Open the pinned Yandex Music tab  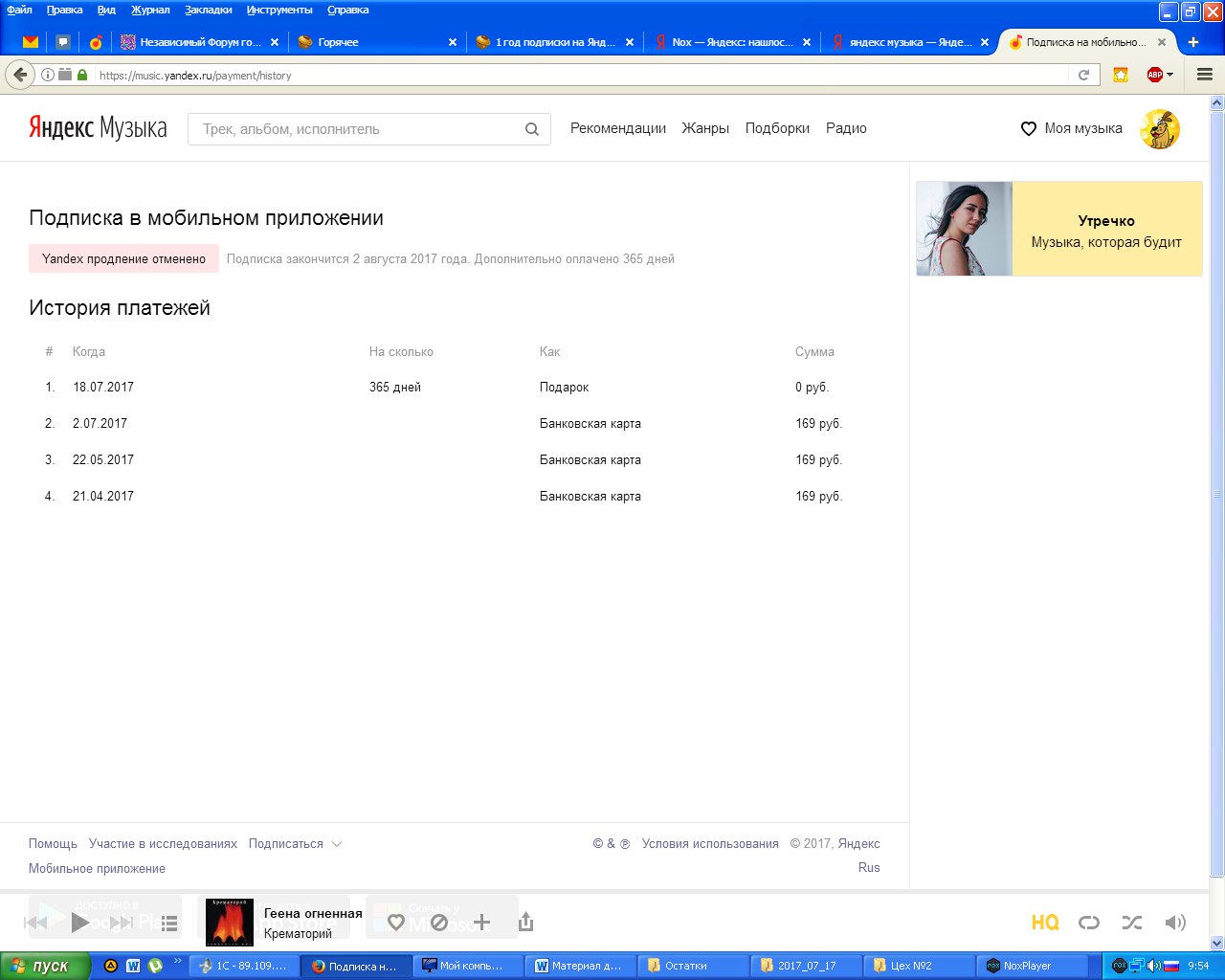point(95,42)
